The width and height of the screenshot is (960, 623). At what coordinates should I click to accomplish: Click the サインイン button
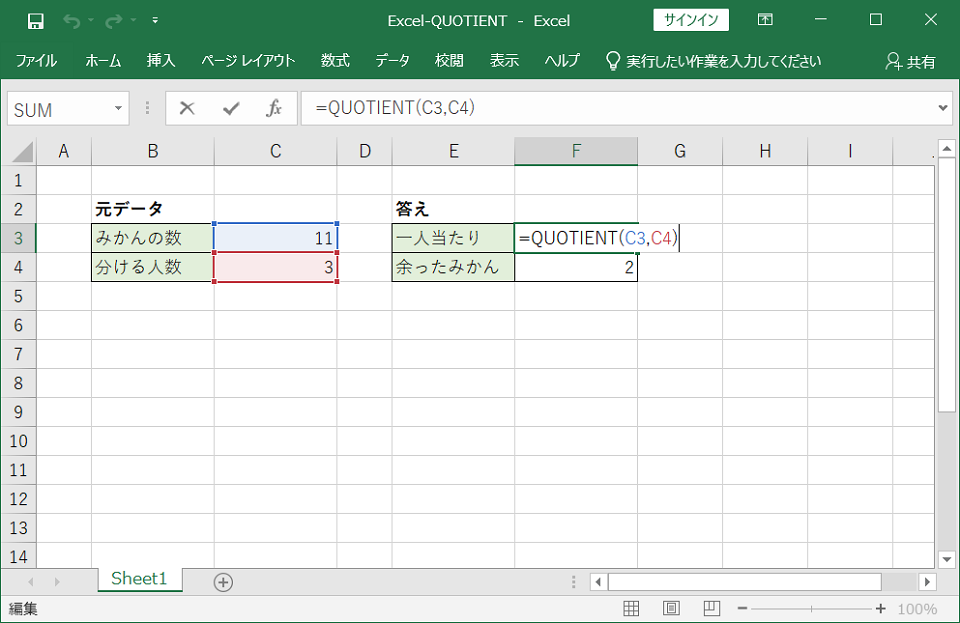[x=691, y=20]
